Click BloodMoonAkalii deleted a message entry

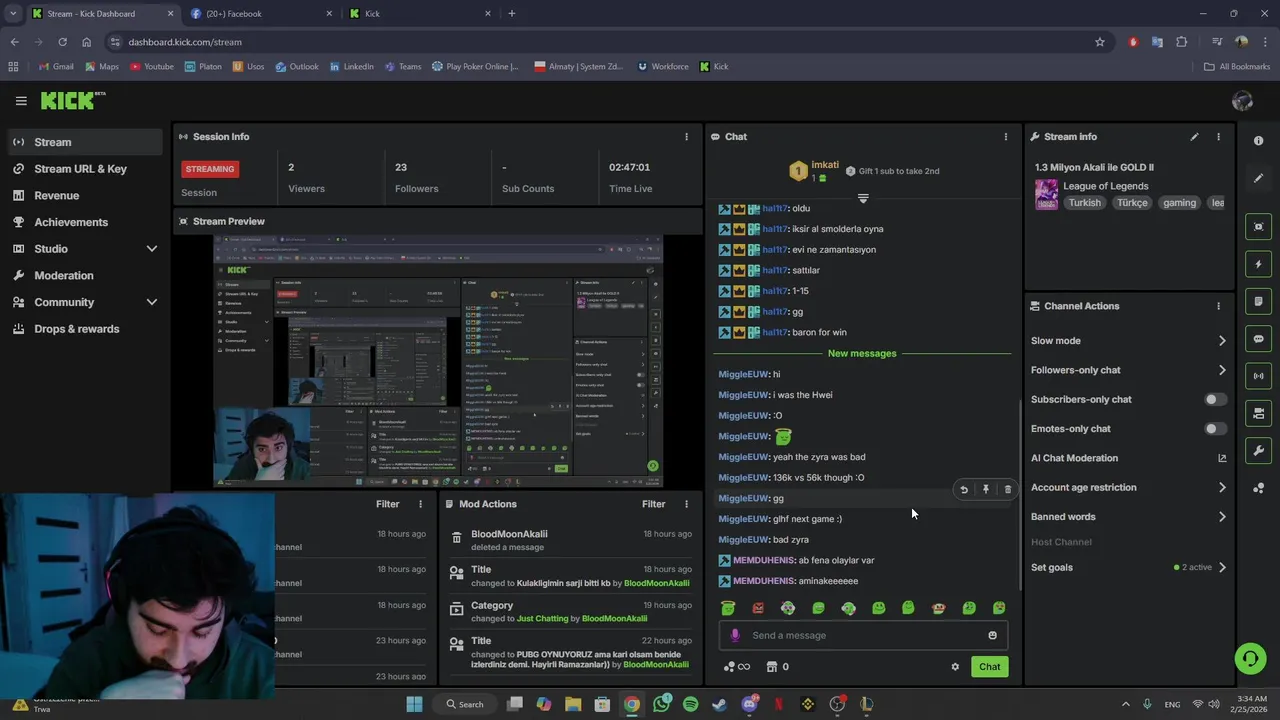(x=571, y=540)
